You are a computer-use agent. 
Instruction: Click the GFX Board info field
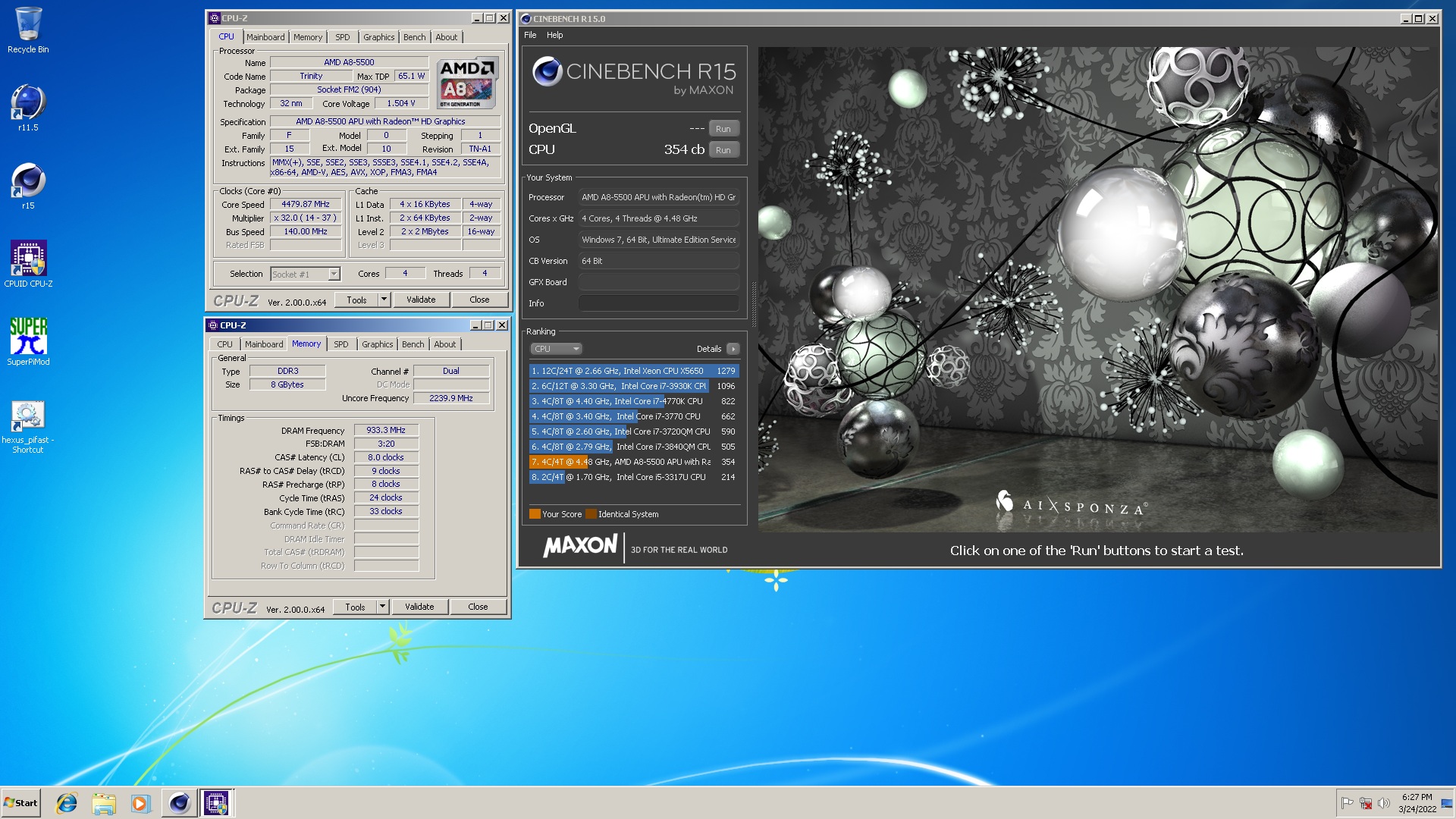658,282
